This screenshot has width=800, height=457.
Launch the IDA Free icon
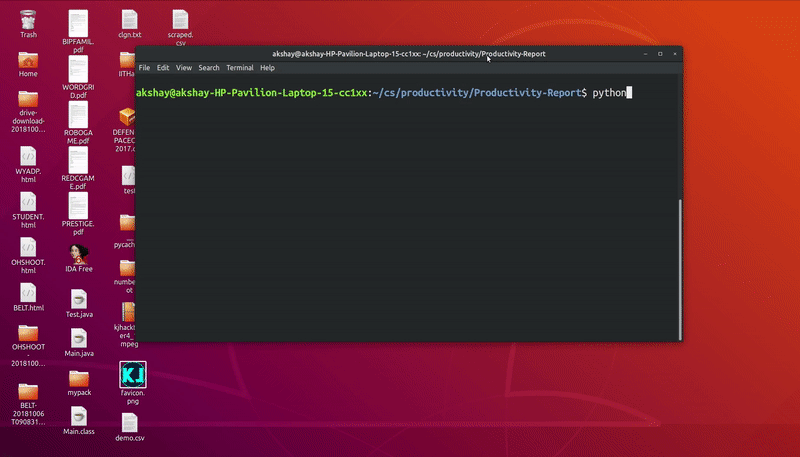(79, 254)
